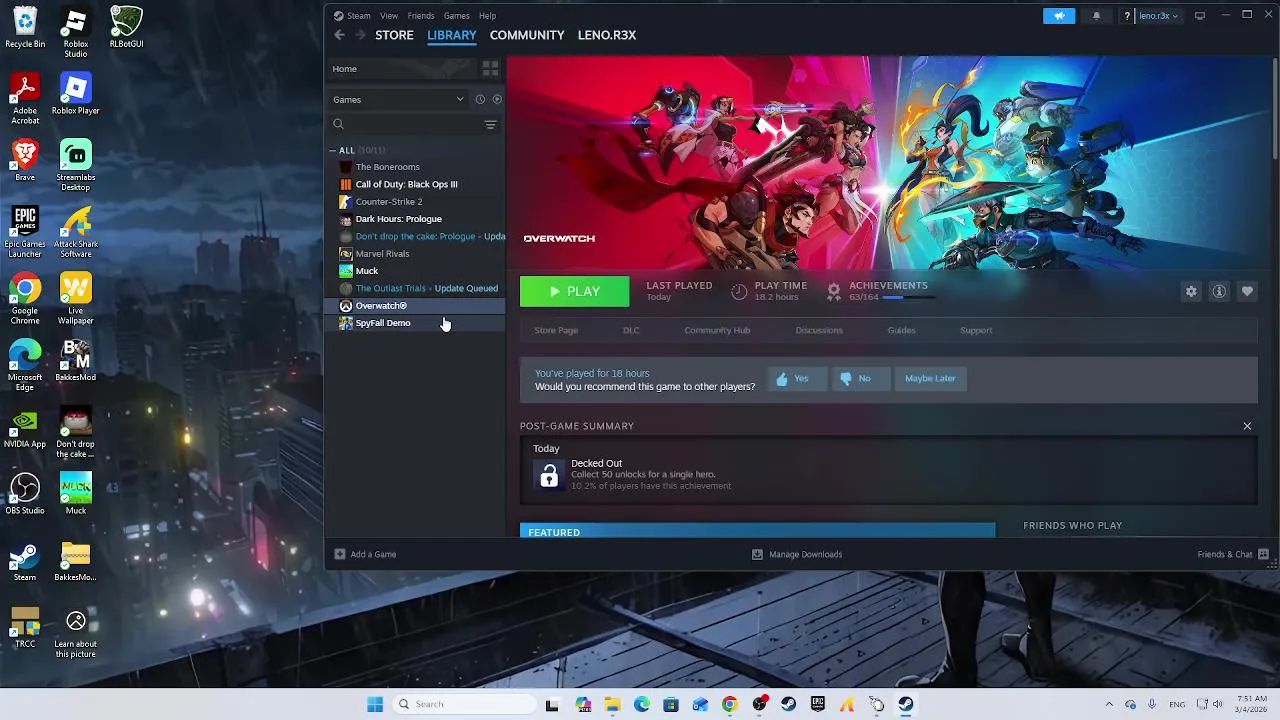Open advanced filter options icon
Screen dimensions: 1280x720
tap(490, 124)
